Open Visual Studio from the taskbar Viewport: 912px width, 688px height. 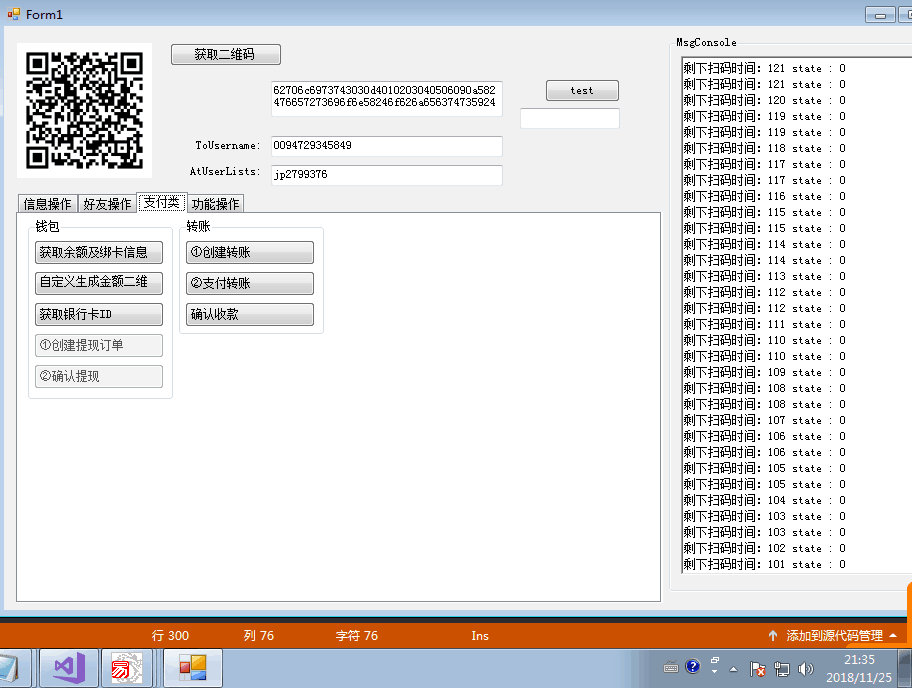[x=70, y=668]
